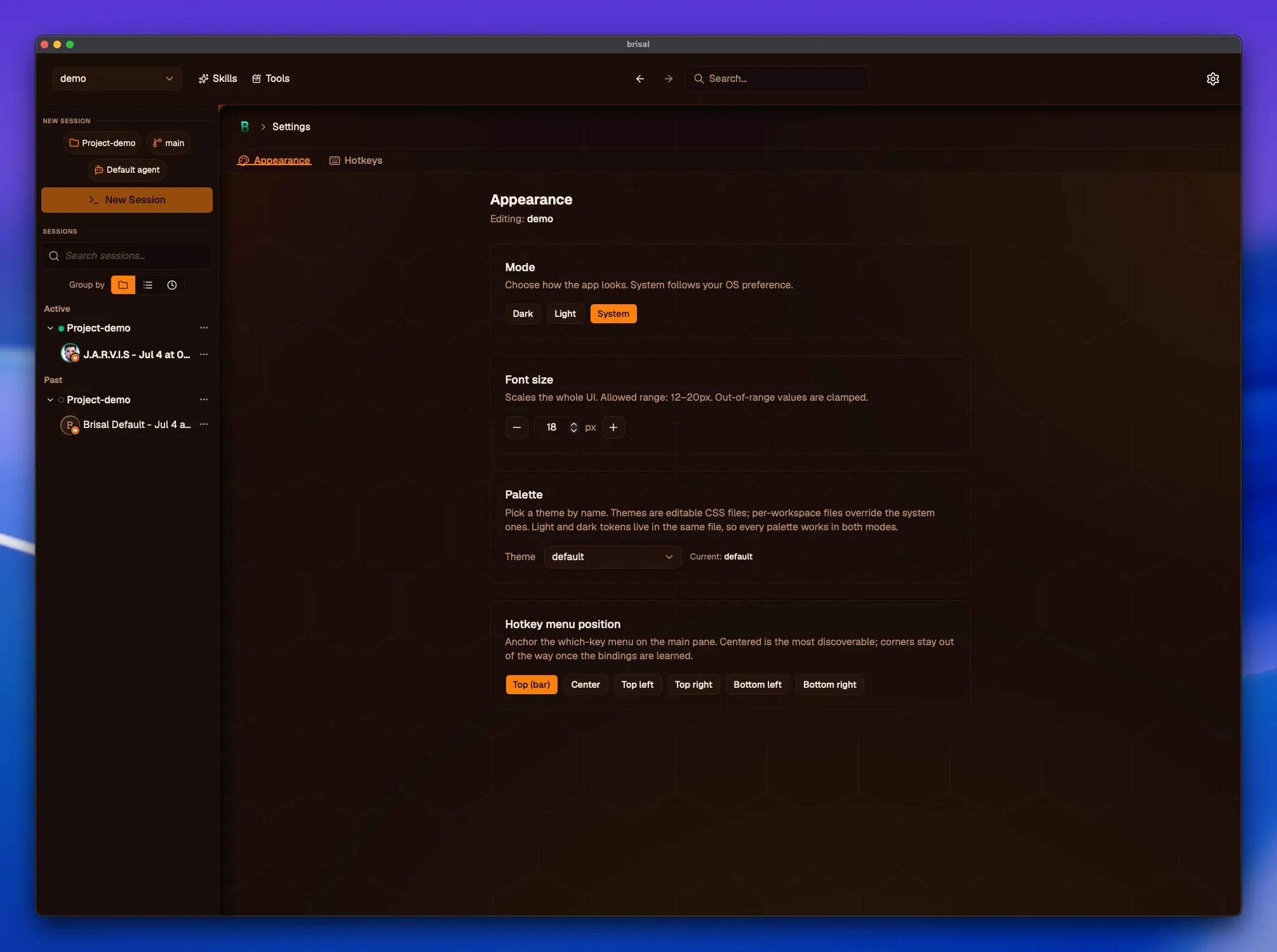The height and width of the screenshot is (952, 1277).
Task: Set hotkey menu position to Top left
Action: (638, 685)
